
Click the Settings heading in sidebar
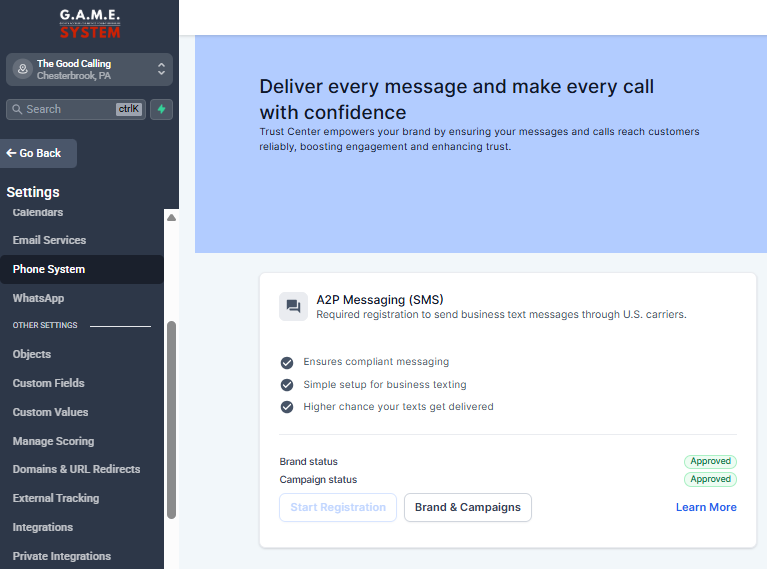33,192
